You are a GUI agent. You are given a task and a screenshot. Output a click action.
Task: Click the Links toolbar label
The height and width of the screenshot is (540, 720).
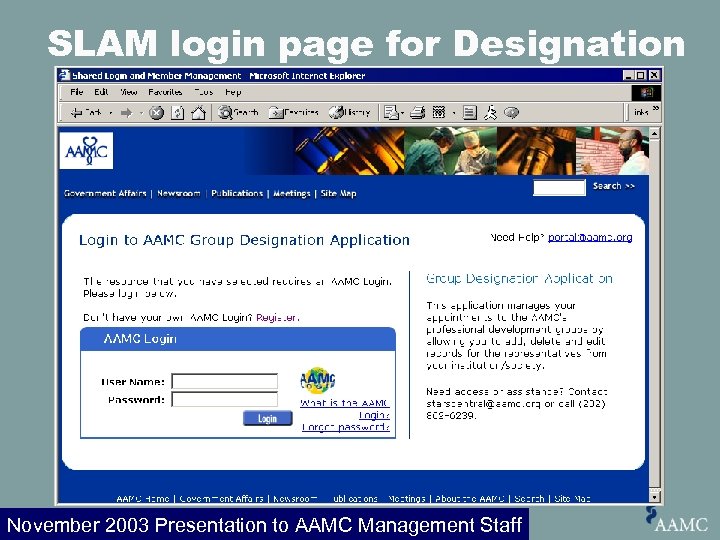click(x=641, y=112)
